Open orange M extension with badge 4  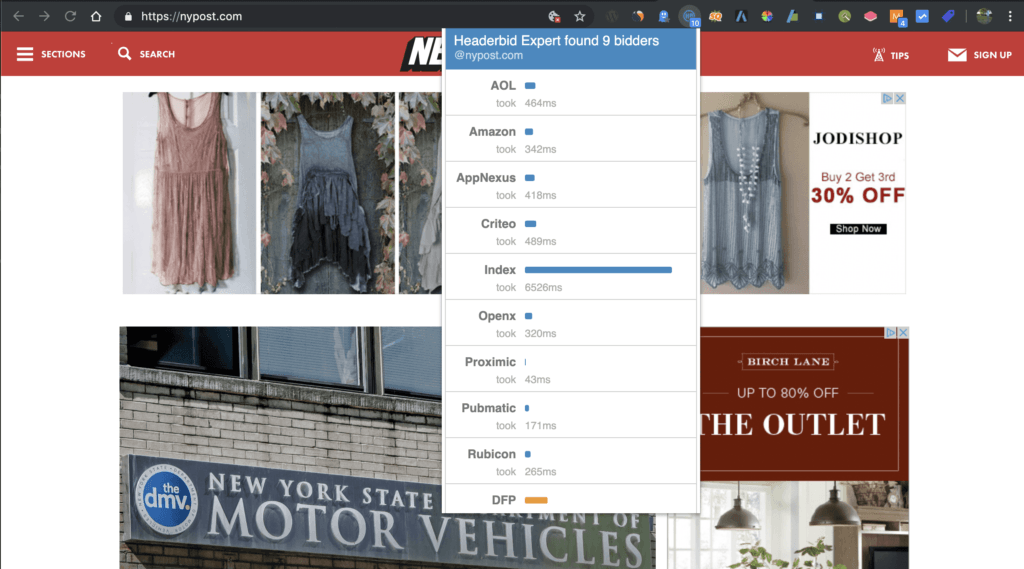click(x=897, y=18)
